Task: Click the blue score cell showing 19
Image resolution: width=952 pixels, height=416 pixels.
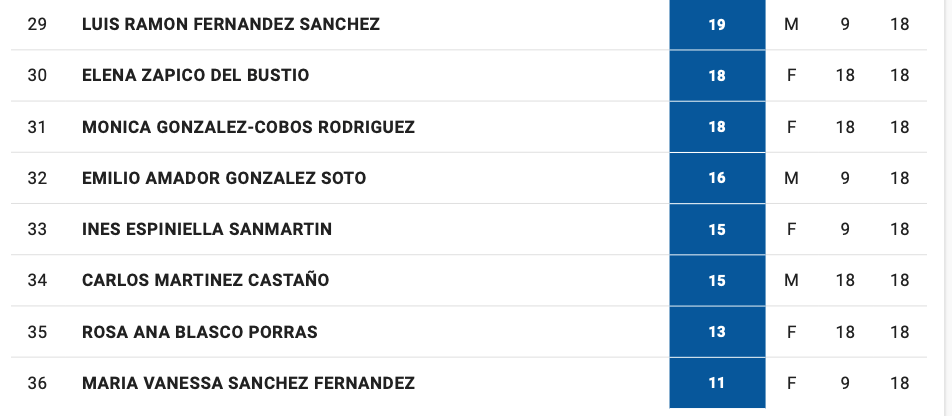Action: [x=717, y=24]
